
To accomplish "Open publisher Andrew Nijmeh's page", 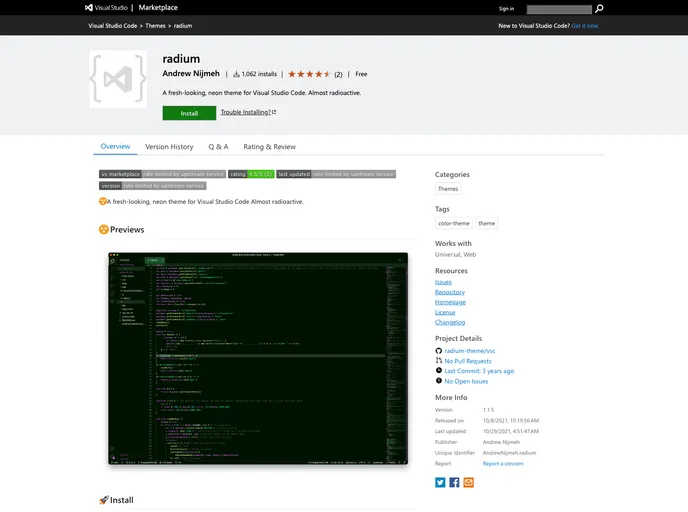I will click(191, 73).
